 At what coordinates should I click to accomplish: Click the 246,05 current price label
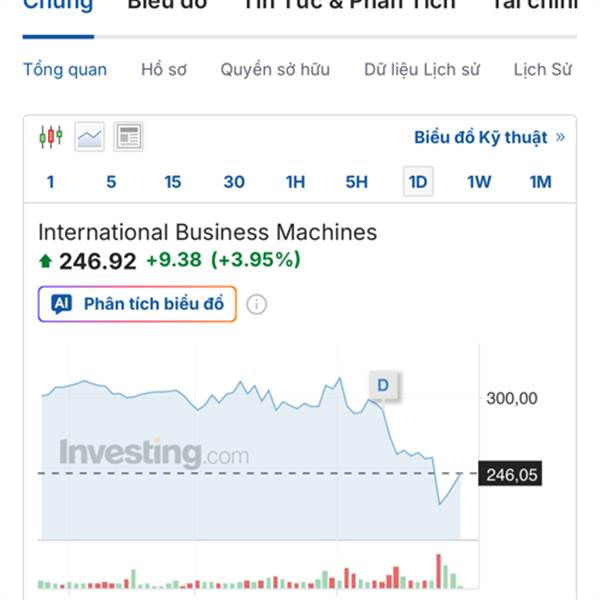[x=512, y=475]
